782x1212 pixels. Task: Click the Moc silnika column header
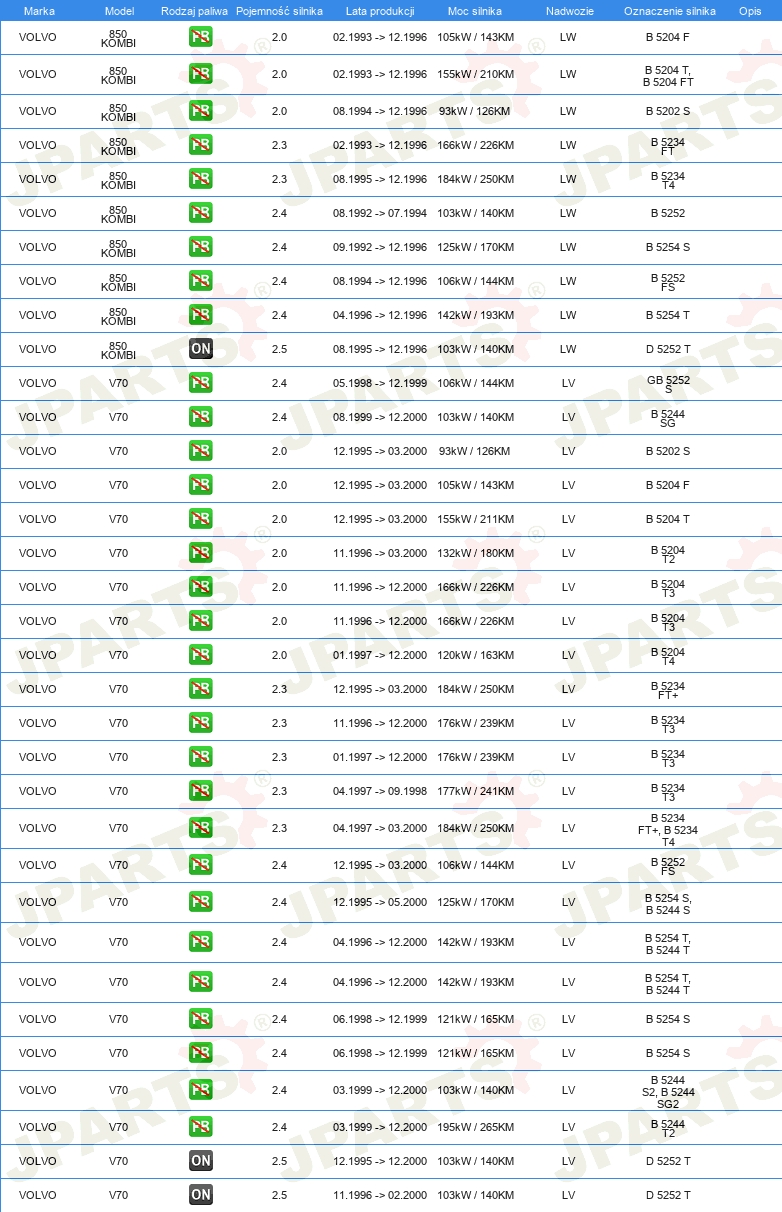point(475,10)
